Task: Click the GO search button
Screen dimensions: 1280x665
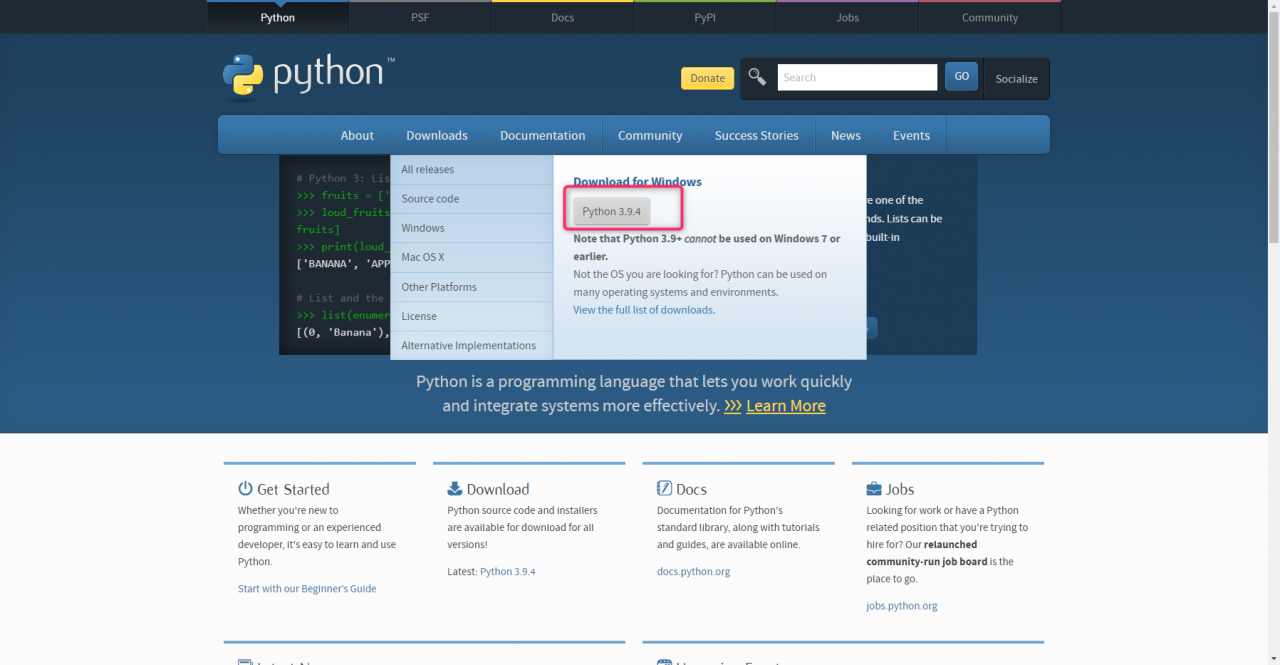Action: (961, 77)
